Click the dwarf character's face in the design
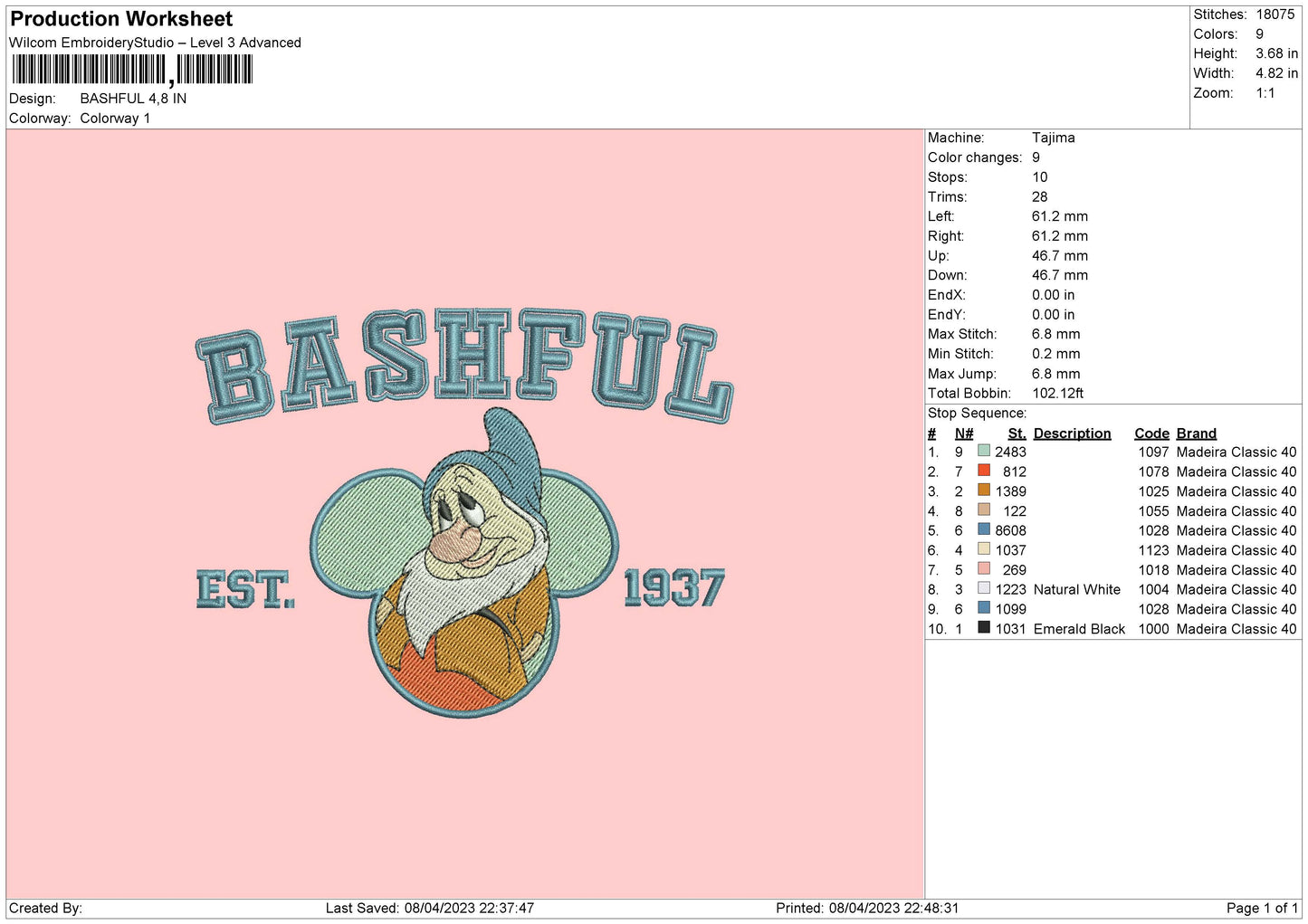This screenshot has width=1308, height=924. click(x=471, y=525)
